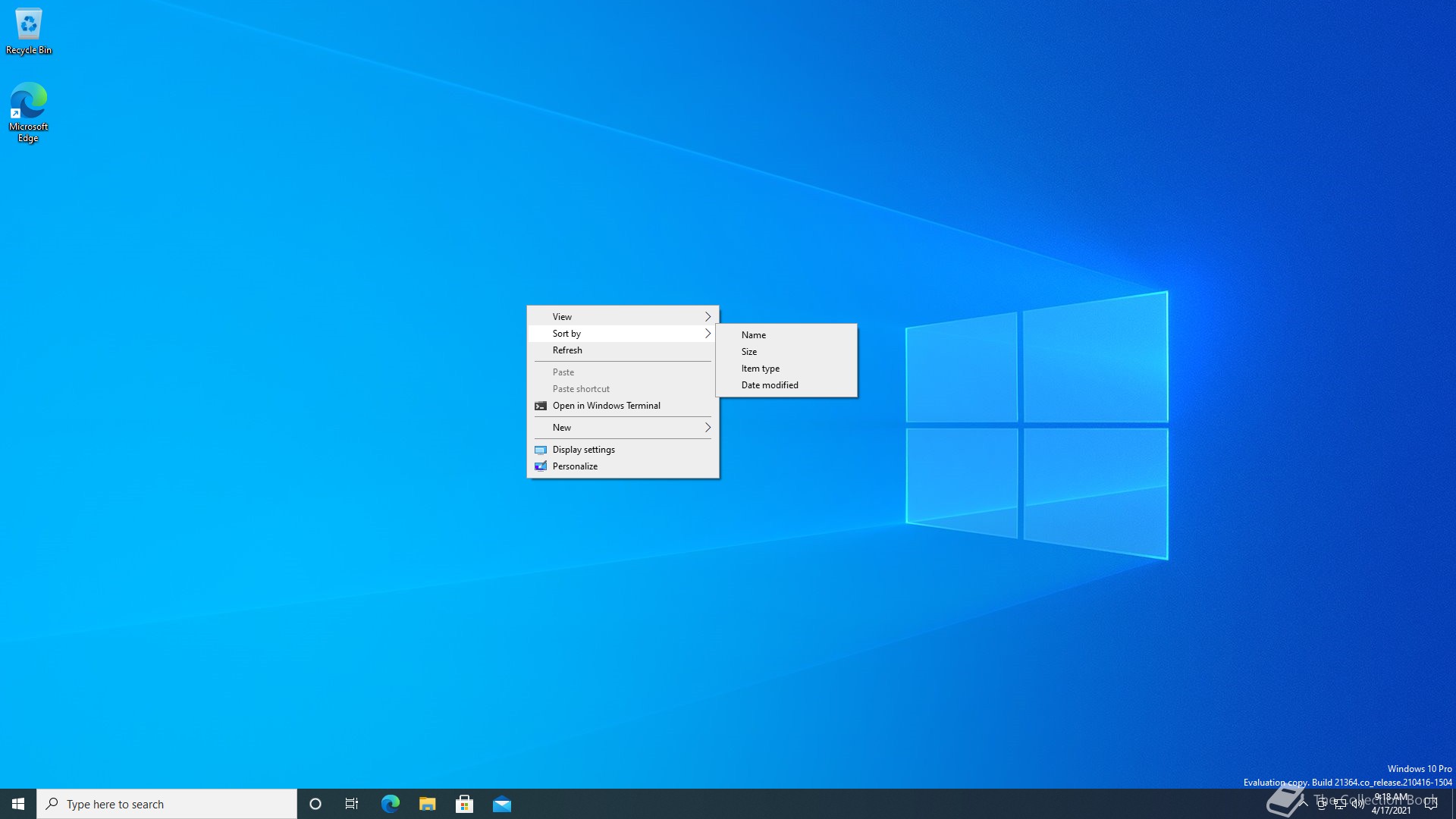
Task: Open the Mail app taskbar icon
Action: [x=502, y=804]
